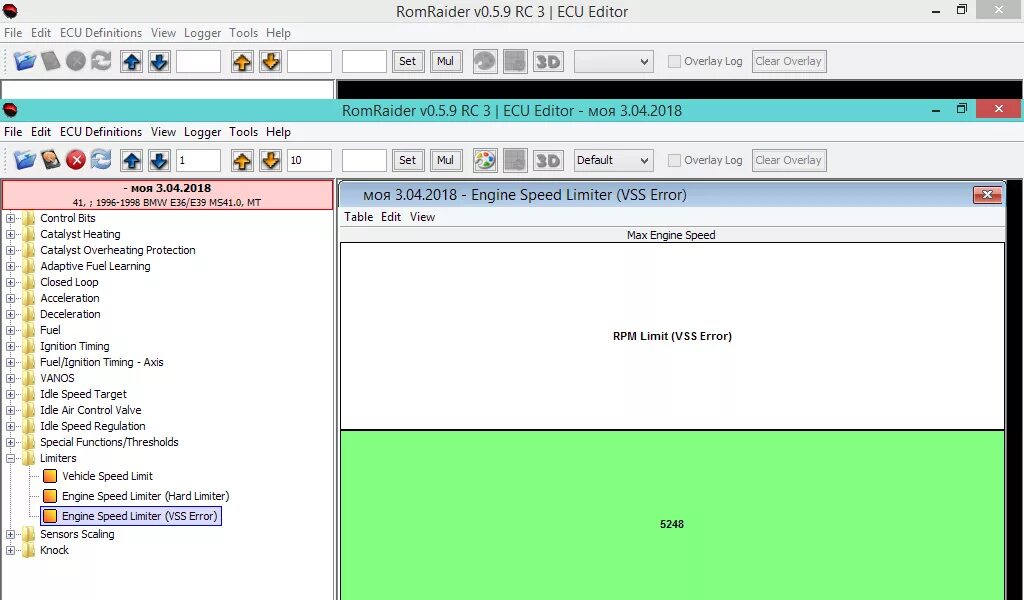The height and width of the screenshot is (600, 1024).
Task: Expand the Closed Loop folder
Action: tap(10, 282)
